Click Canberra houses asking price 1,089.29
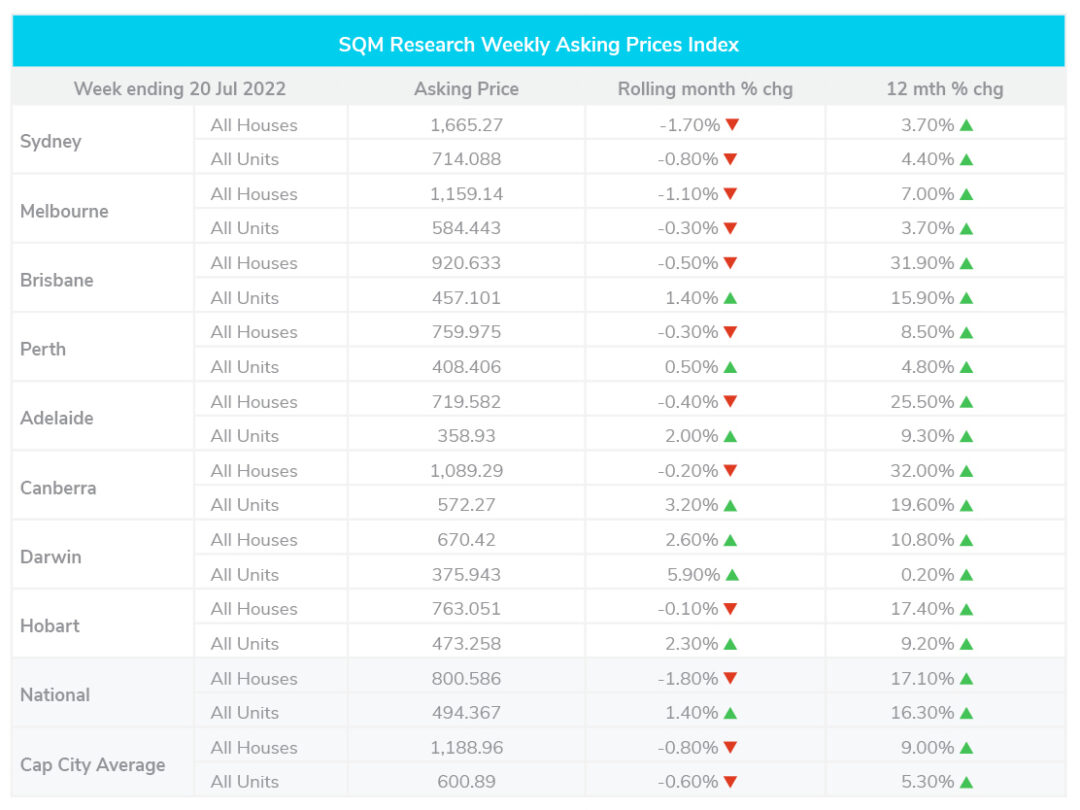Viewport: 1080px width, 810px height. [466, 471]
